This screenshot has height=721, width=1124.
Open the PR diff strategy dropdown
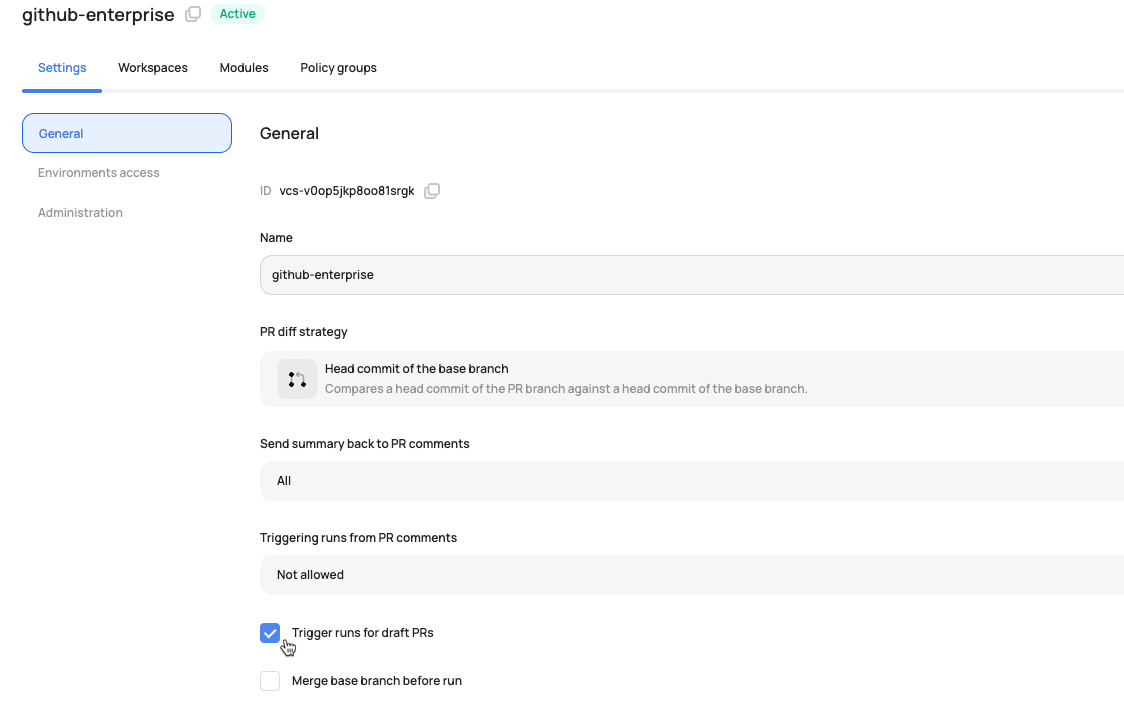(x=692, y=379)
